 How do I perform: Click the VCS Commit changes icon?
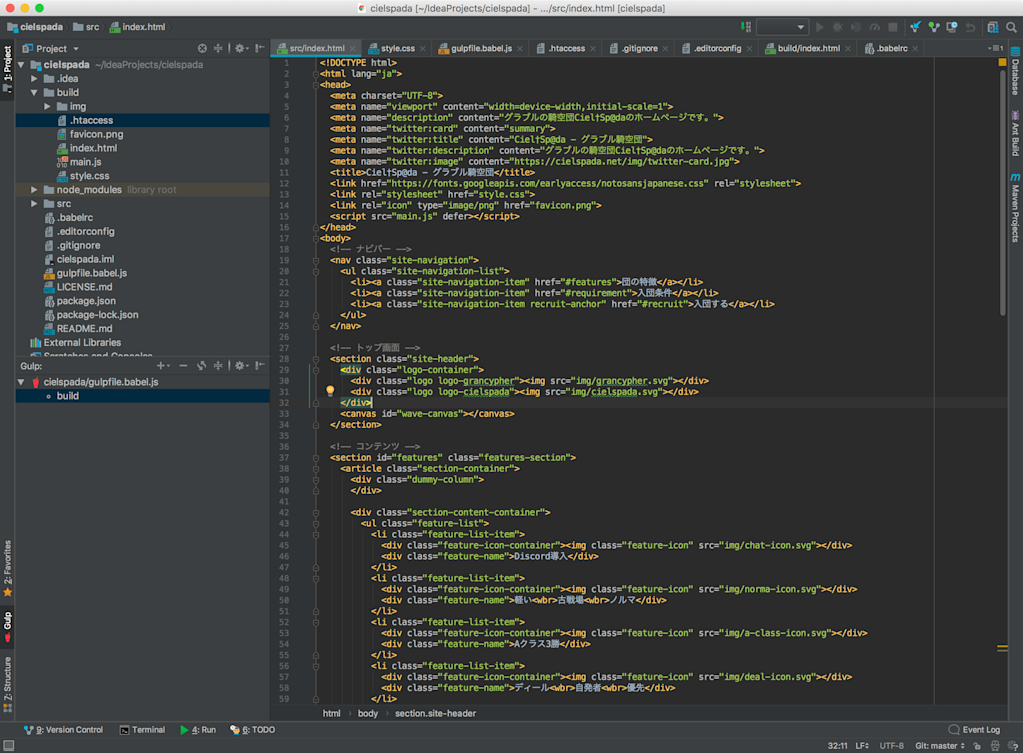coord(933,27)
